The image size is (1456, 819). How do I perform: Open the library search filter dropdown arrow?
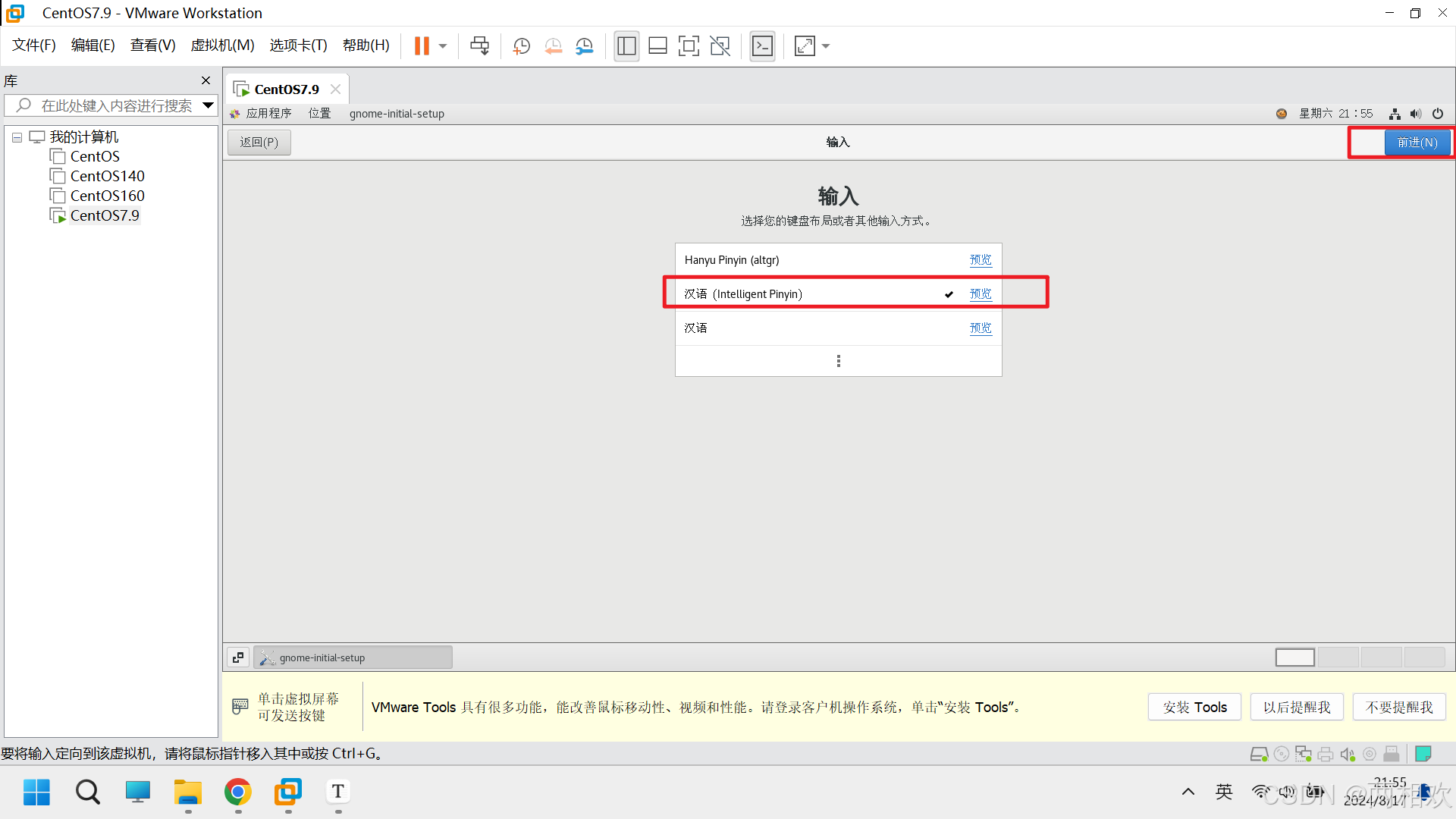[208, 105]
